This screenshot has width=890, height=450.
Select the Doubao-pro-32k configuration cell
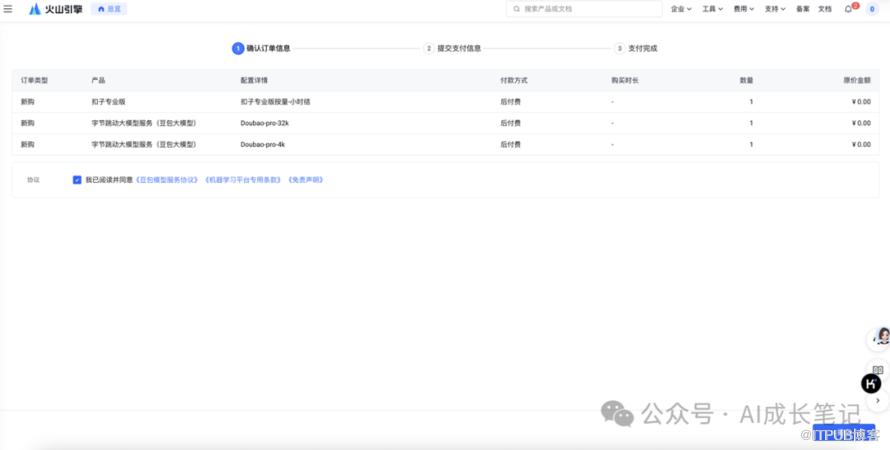coord(265,123)
